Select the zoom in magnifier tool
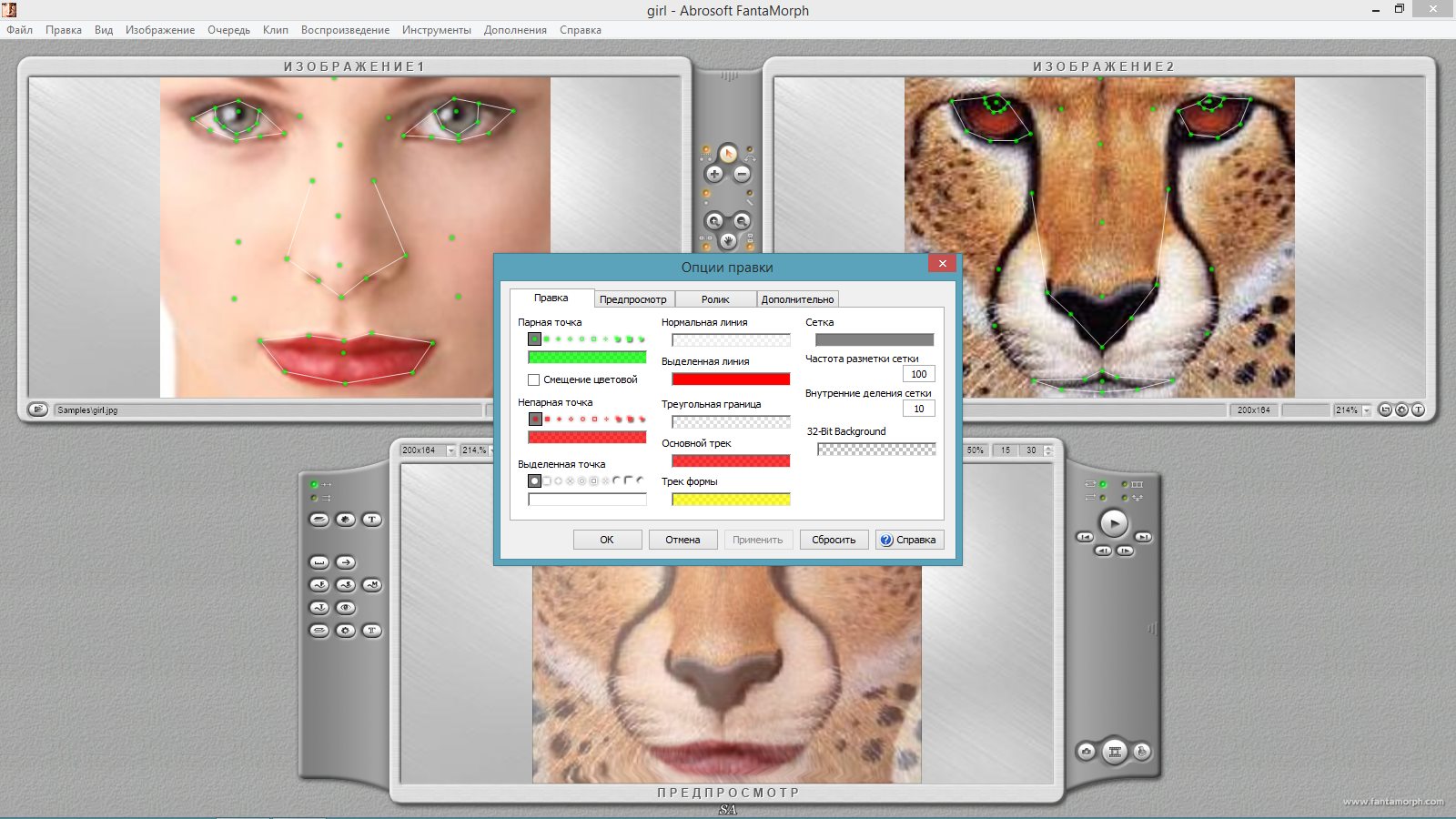Image resolution: width=1456 pixels, height=819 pixels. (x=714, y=221)
